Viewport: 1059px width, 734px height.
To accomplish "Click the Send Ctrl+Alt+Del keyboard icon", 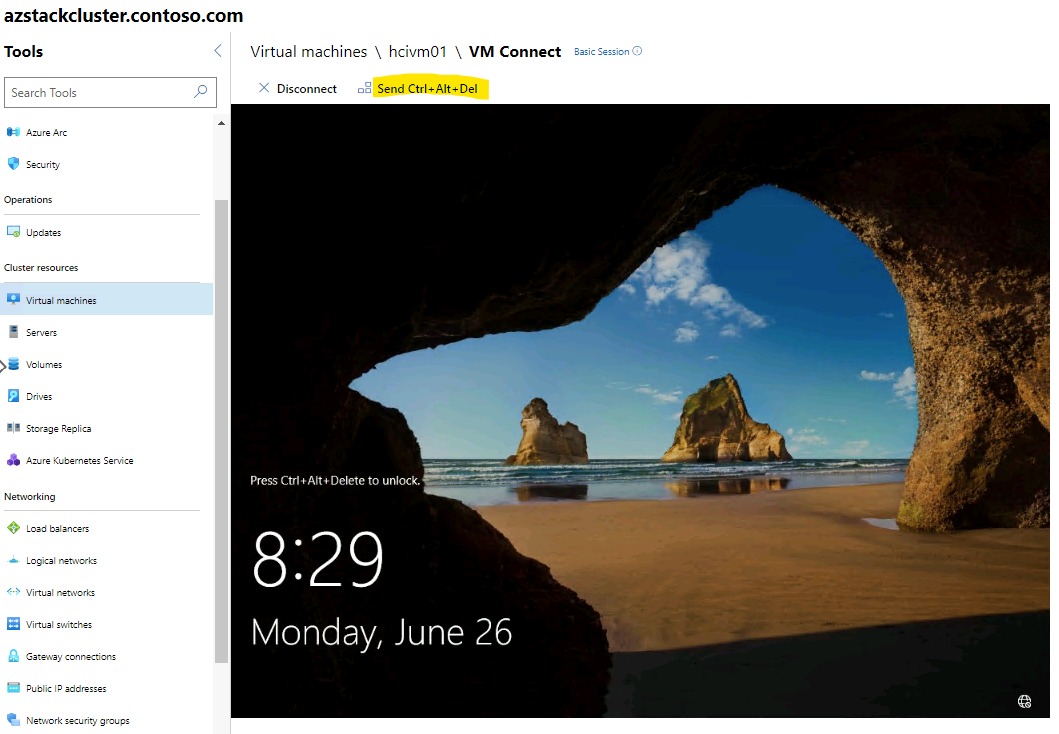I will (x=364, y=88).
